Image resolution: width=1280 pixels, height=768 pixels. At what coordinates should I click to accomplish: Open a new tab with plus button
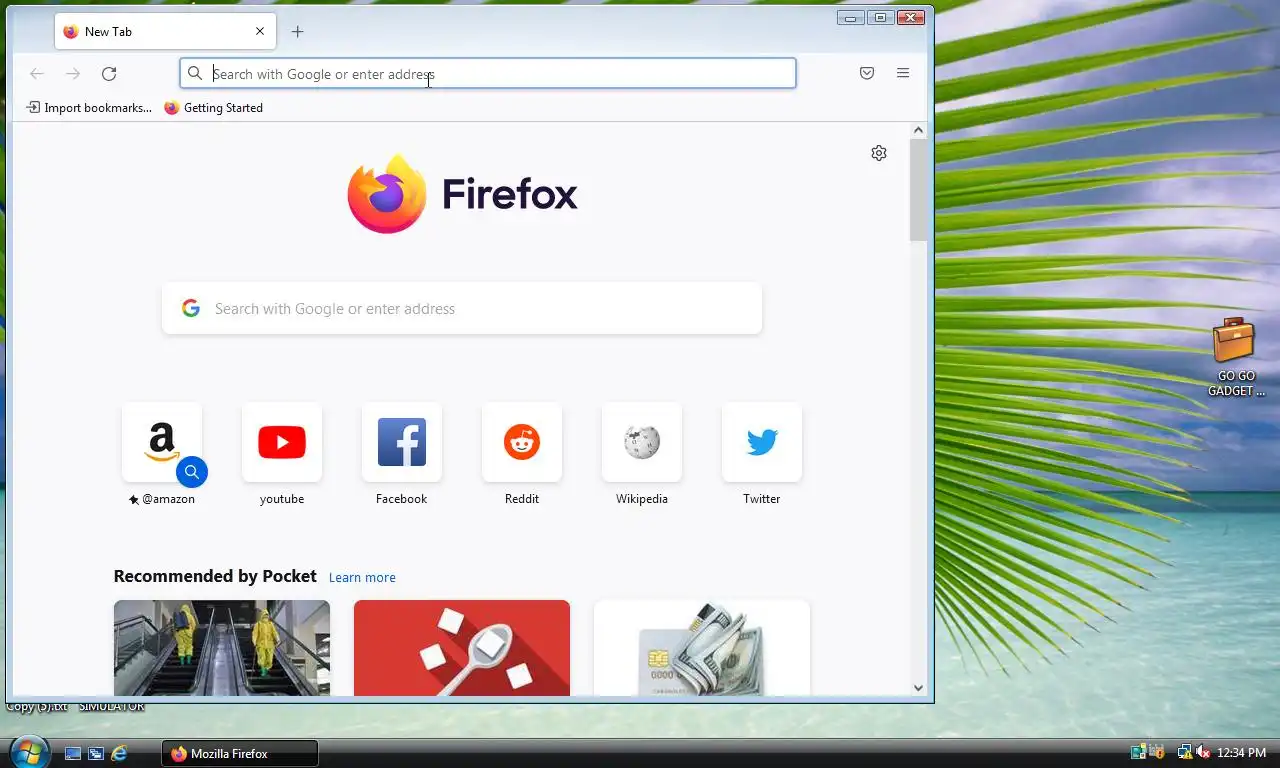pos(297,32)
